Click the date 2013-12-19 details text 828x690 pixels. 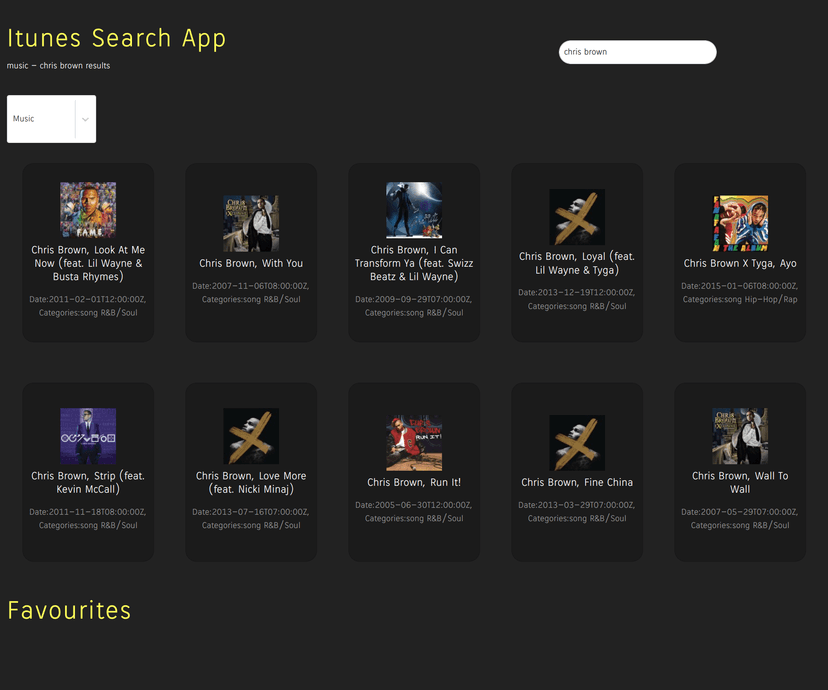577,299
